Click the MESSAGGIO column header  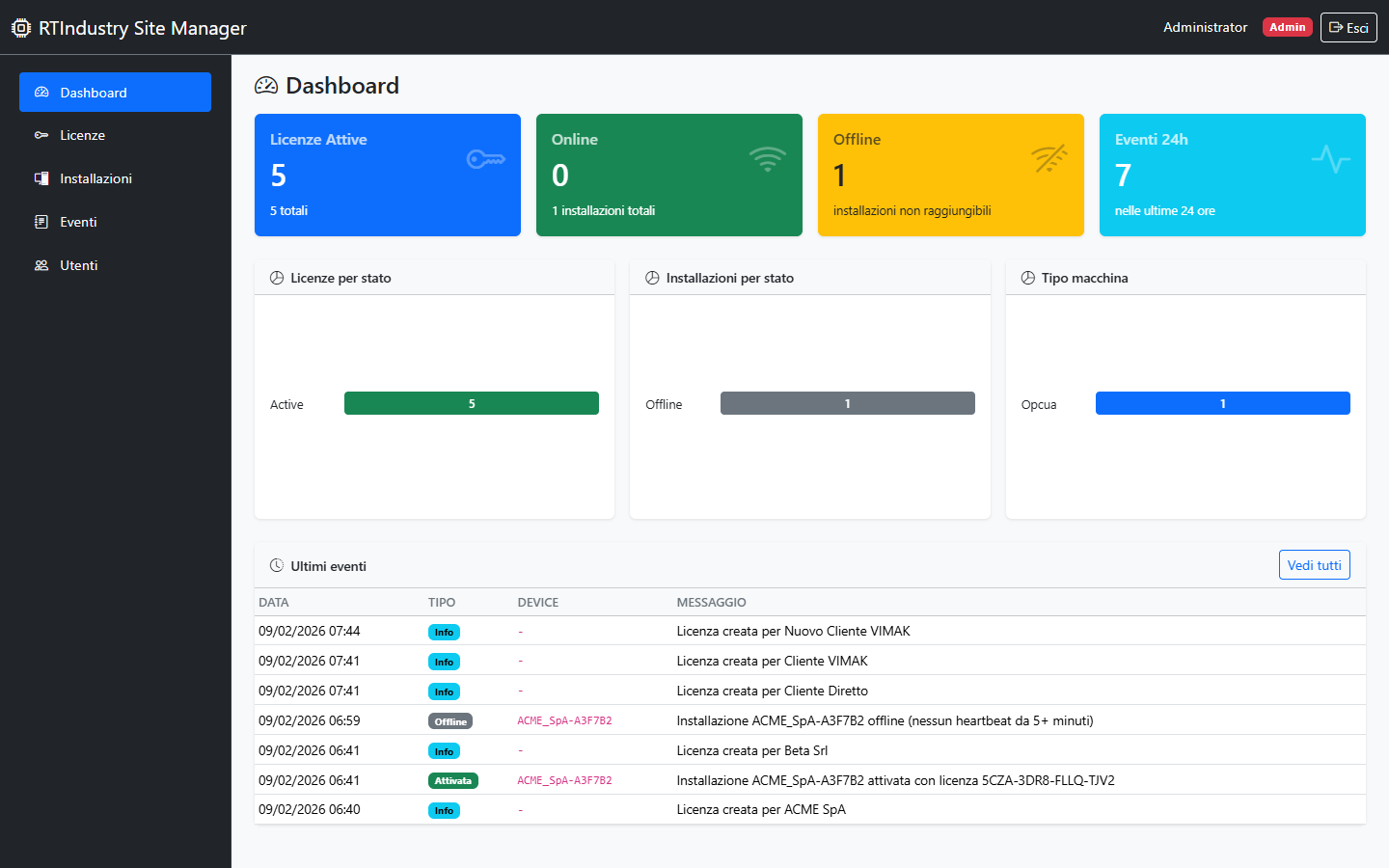pos(712,602)
